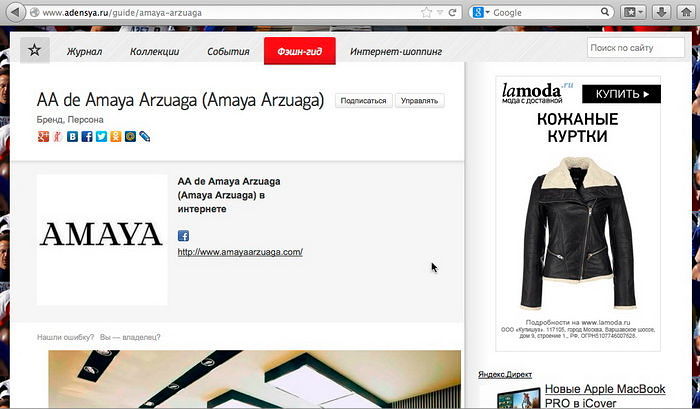Go to the browser home page
The image size is (700, 409).
click(686, 12)
